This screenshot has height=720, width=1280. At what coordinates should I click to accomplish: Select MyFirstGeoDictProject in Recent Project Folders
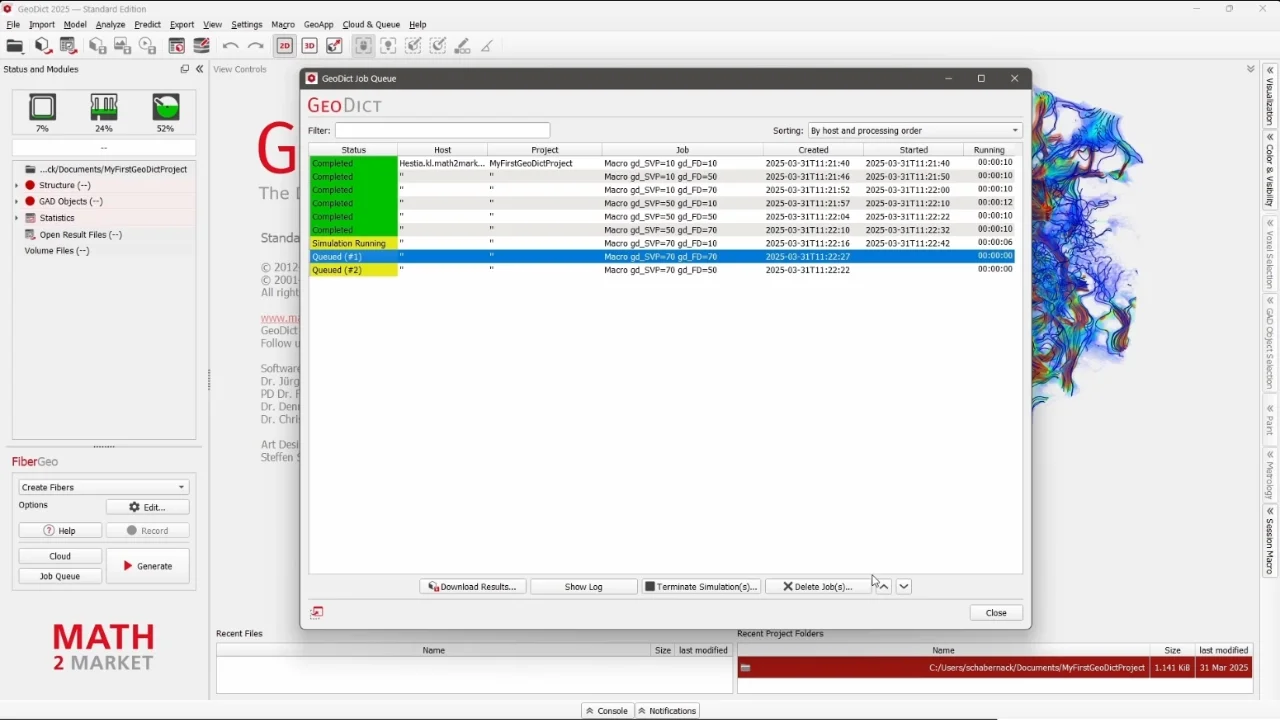click(995, 668)
